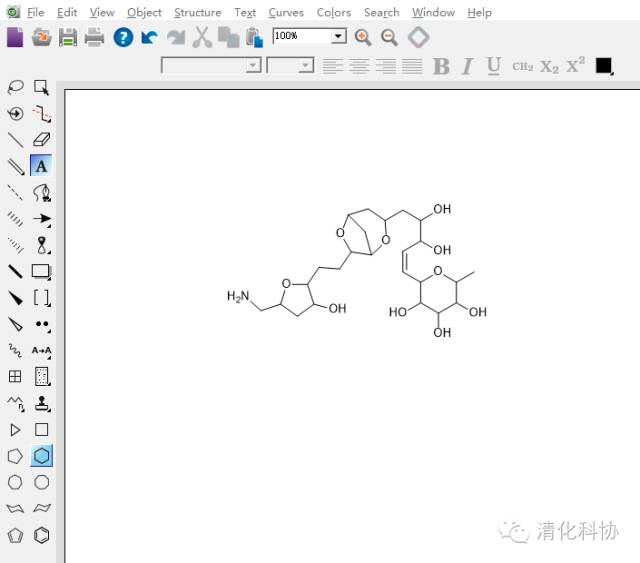The width and height of the screenshot is (640, 563).
Task: Select the Hollow Wedged Bond tool
Action: pos(16,324)
